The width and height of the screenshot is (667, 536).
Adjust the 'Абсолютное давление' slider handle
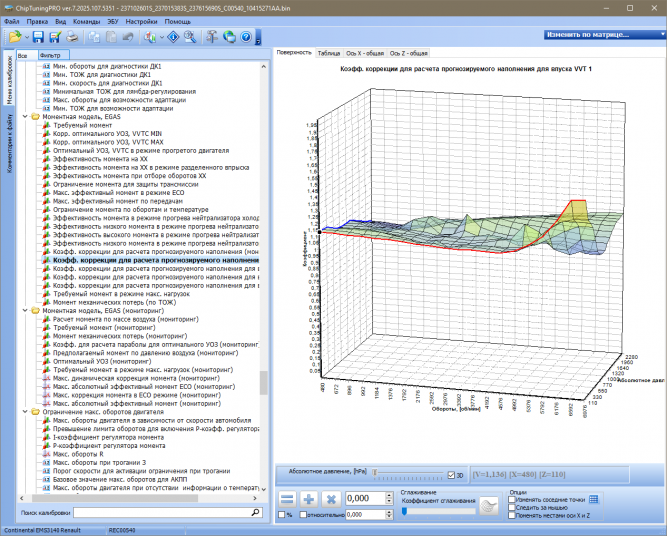point(375,472)
